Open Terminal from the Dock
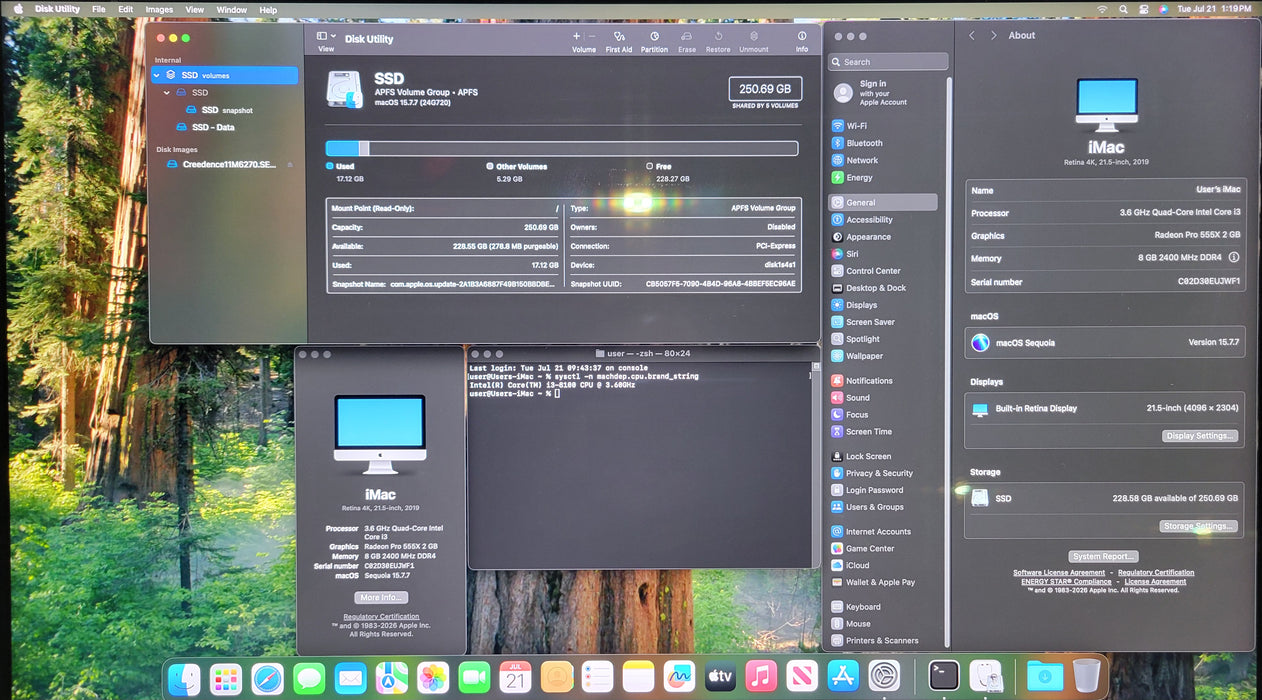The image size is (1262, 700). coord(944,676)
